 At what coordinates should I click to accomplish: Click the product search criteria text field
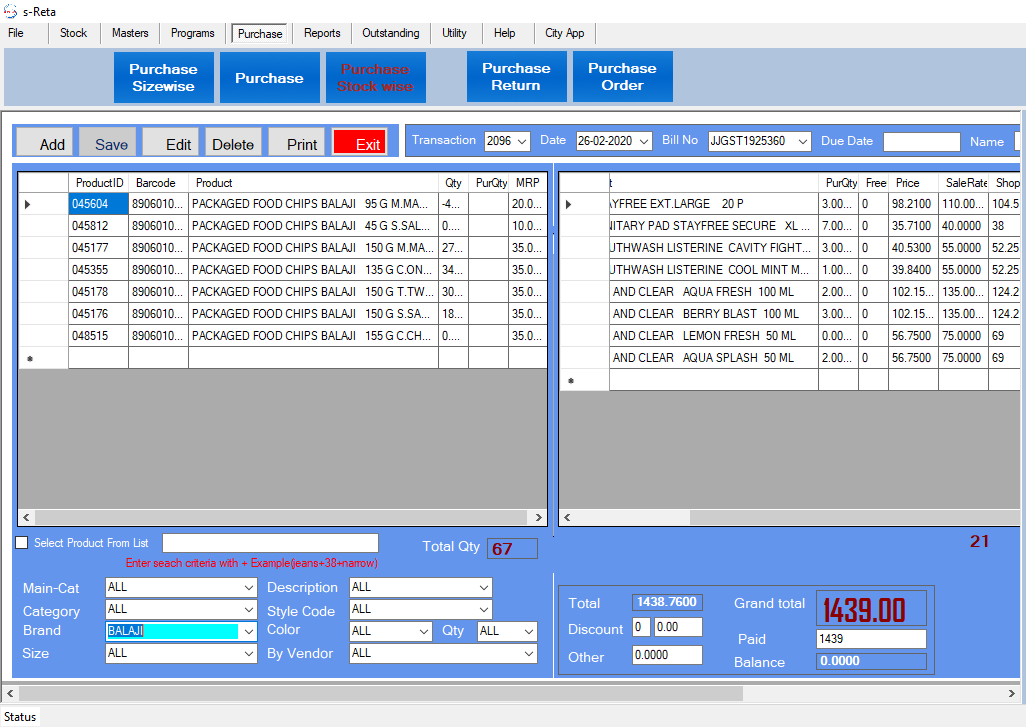pyautogui.click(x=270, y=543)
